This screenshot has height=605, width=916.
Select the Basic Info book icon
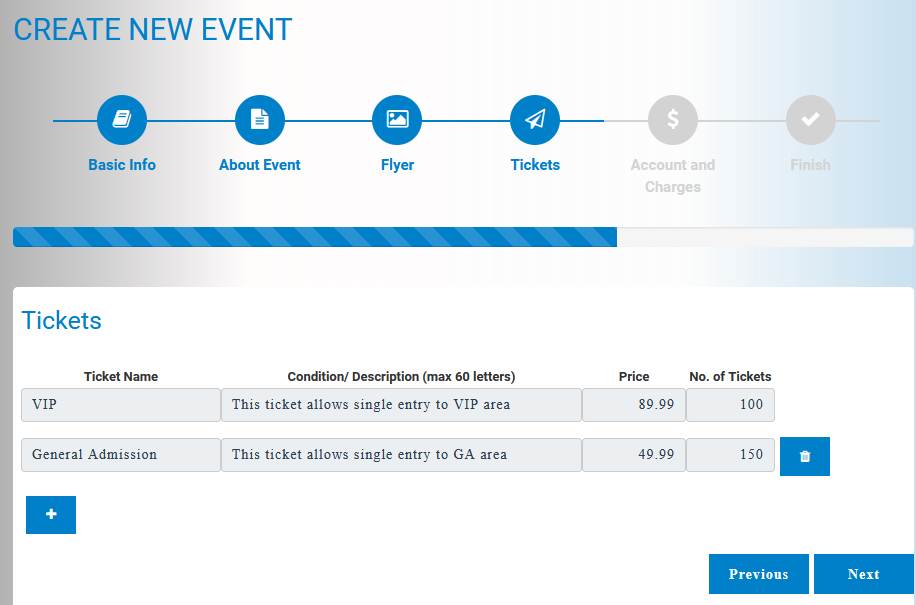tap(121, 119)
